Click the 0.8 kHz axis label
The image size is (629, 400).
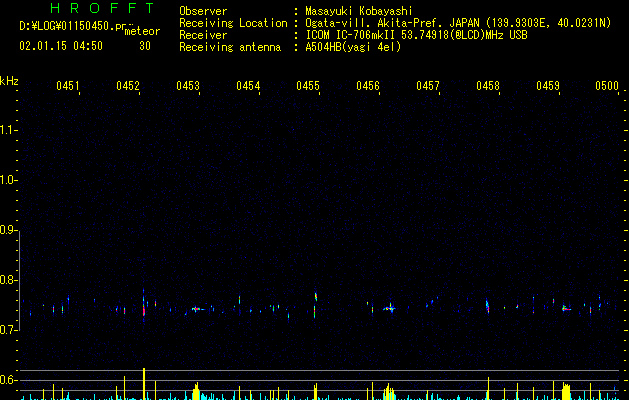coord(8,280)
